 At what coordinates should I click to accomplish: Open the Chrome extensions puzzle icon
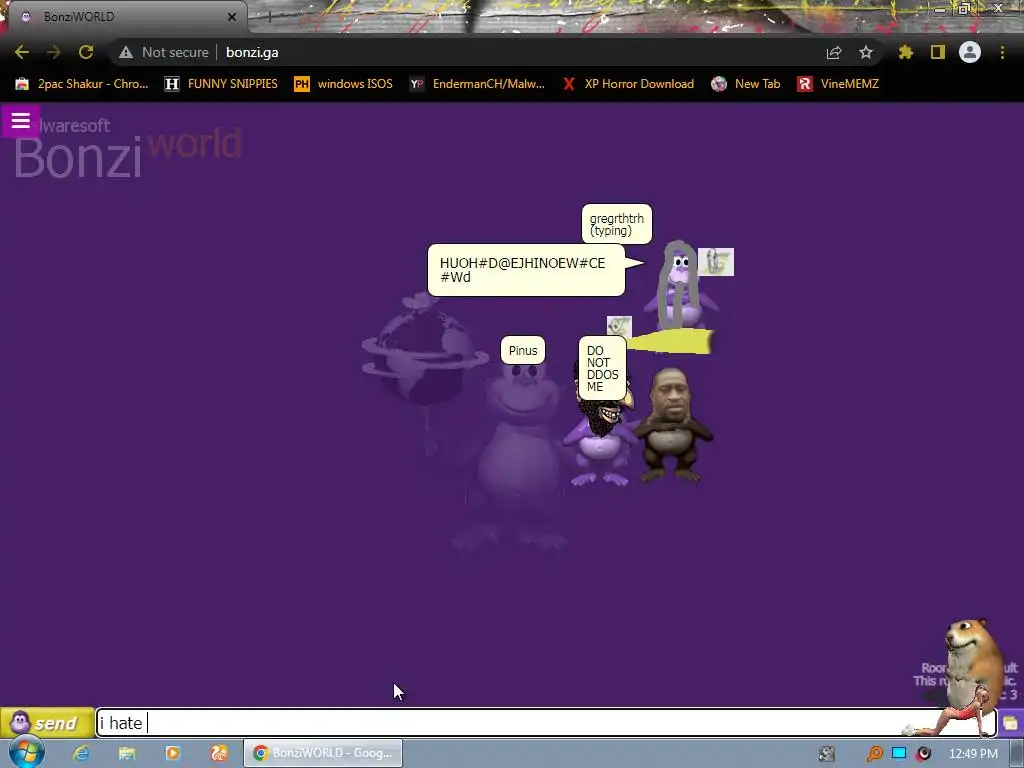[906, 52]
